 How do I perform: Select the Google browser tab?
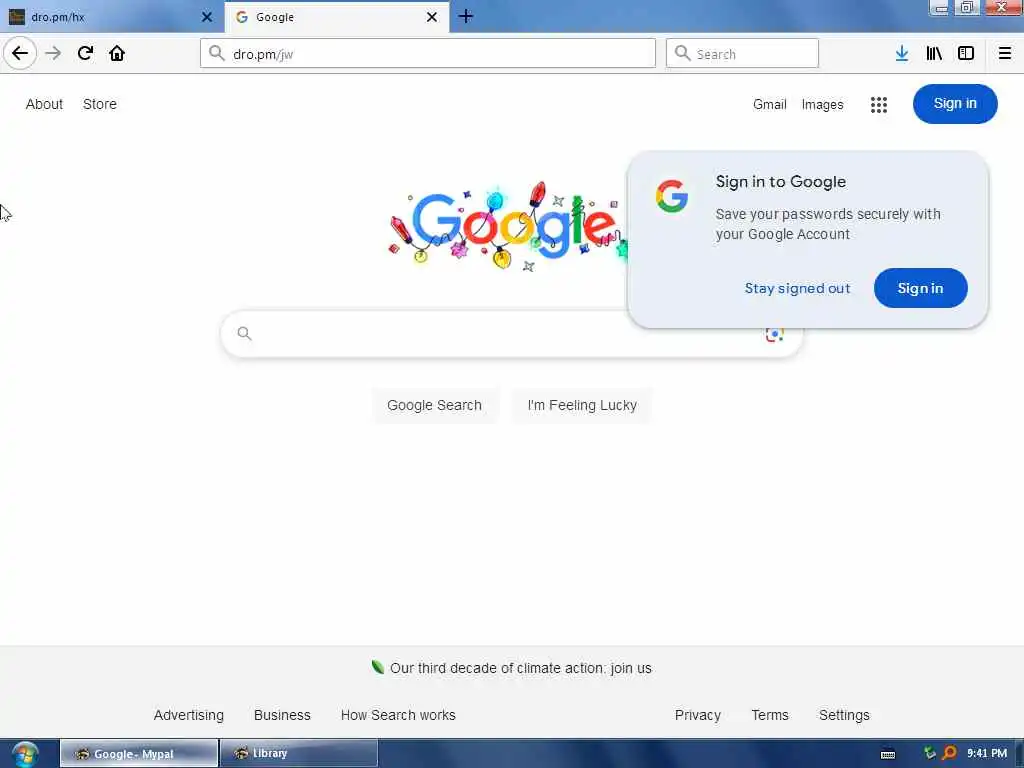pos(336,17)
